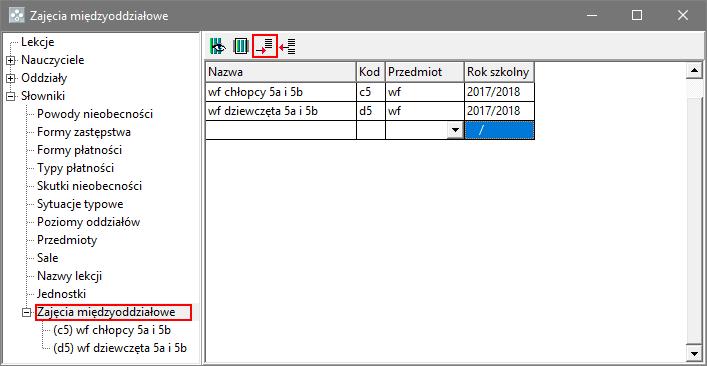Open Typy płatności dictionary
The width and height of the screenshot is (707, 366).
[75, 168]
